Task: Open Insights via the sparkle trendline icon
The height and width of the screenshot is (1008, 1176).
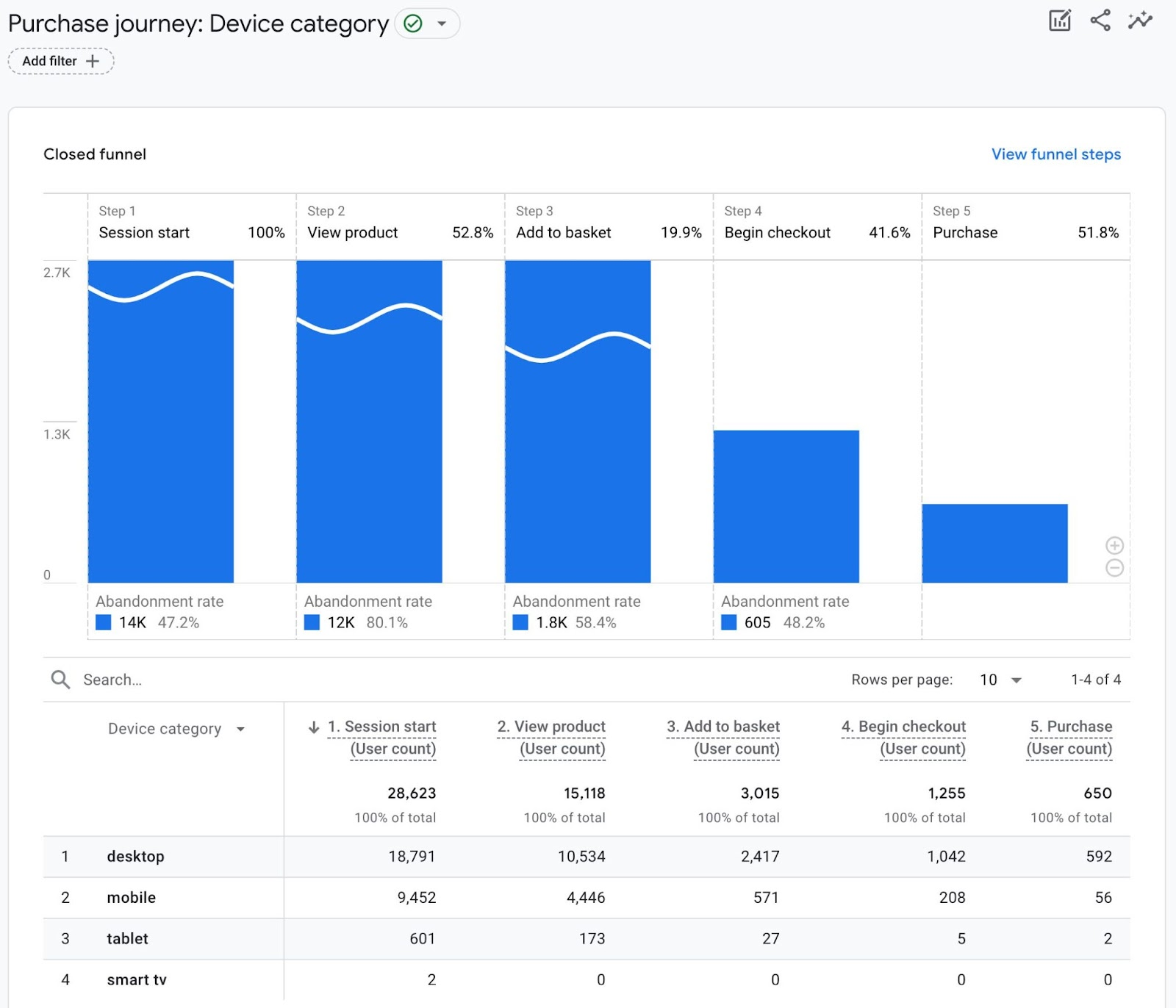Action: [x=1139, y=22]
